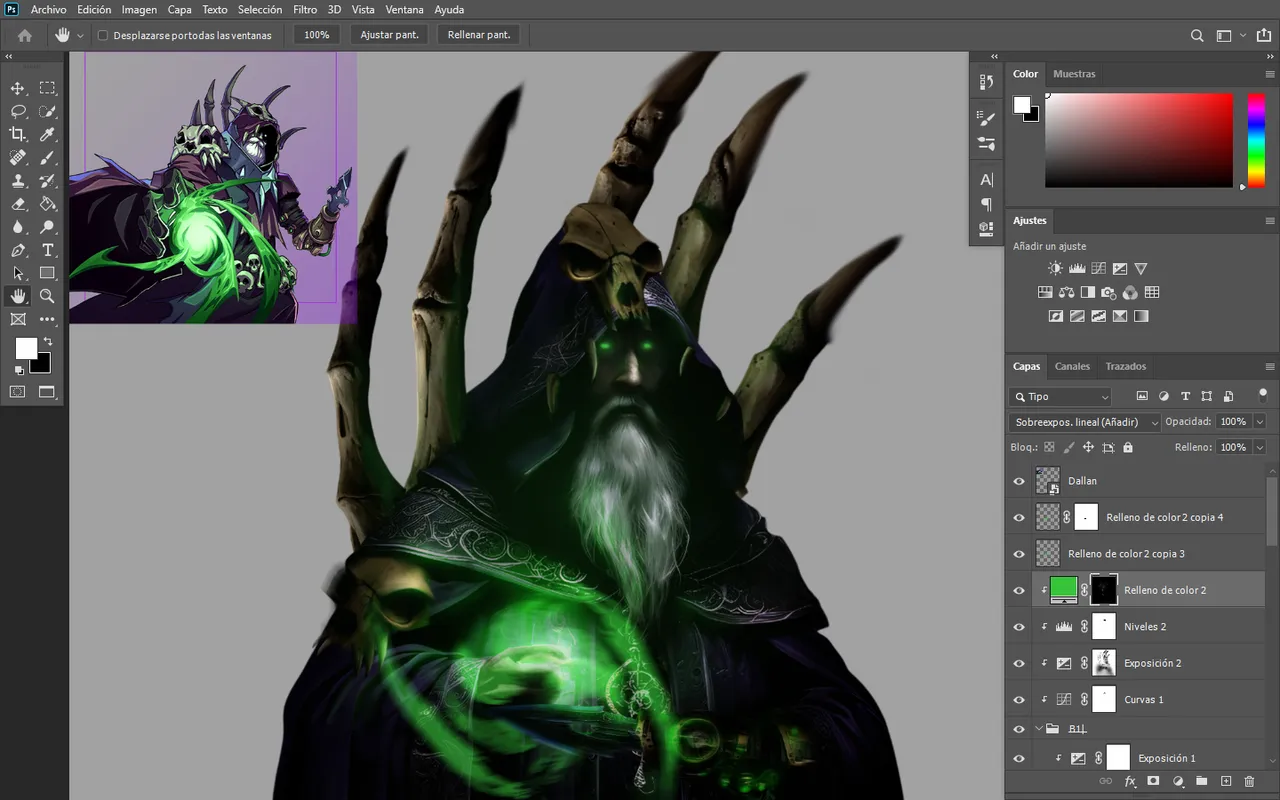Switch to the Canales tab
The image size is (1280, 800).
tap(1072, 366)
